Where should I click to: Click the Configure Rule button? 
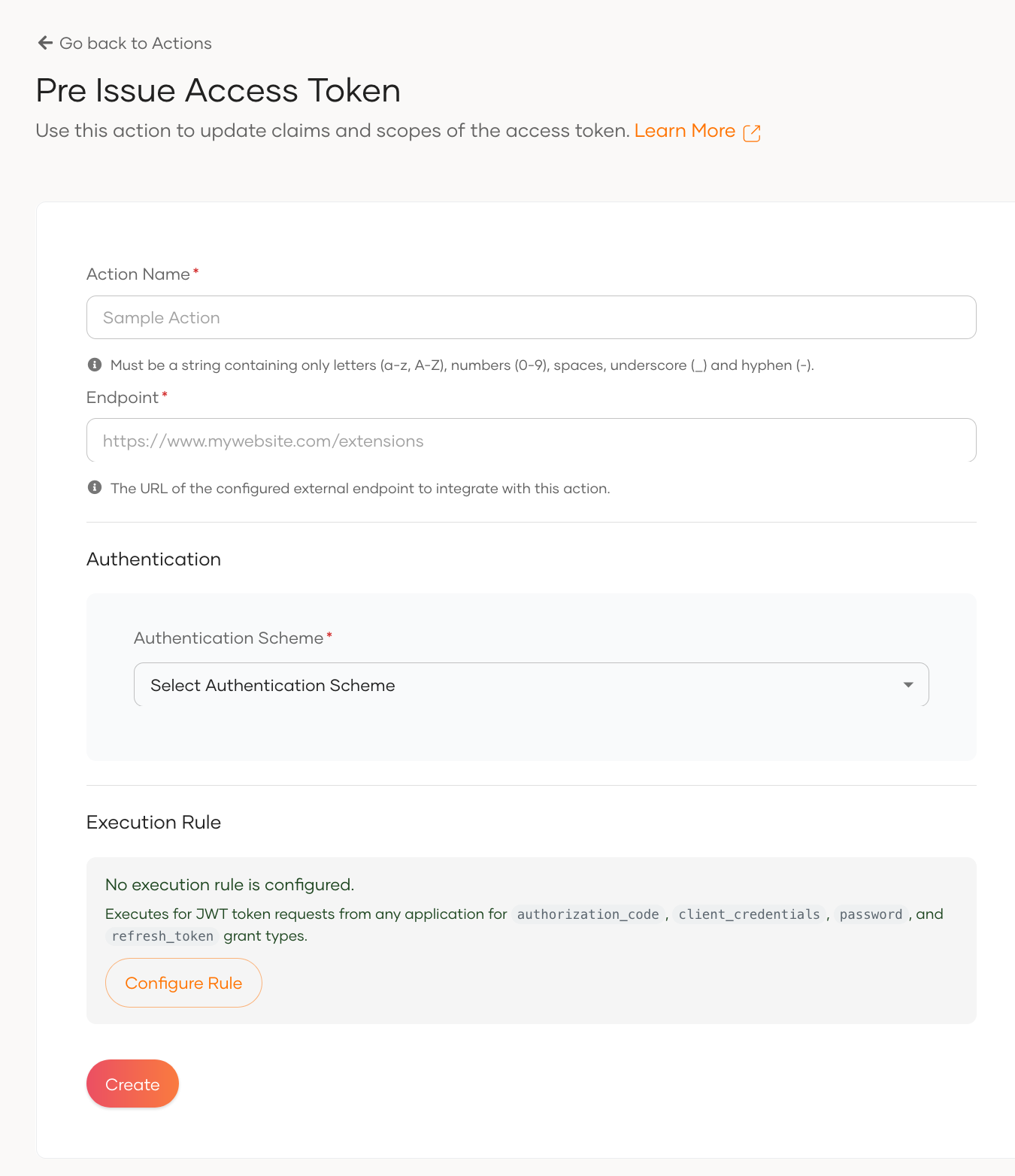pos(183,983)
